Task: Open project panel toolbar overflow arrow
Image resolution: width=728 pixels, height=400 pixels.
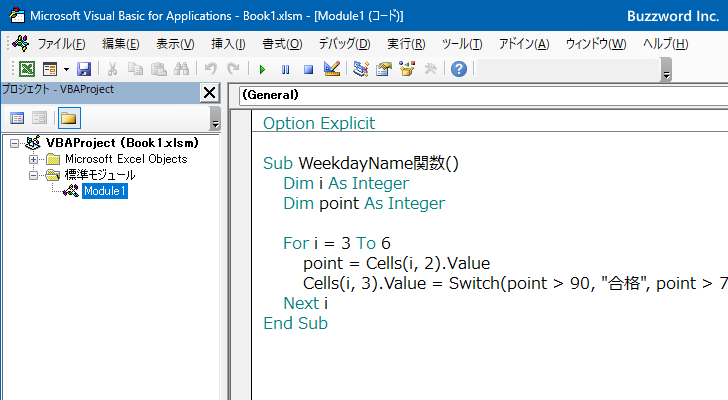Action: click(x=215, y=118)
